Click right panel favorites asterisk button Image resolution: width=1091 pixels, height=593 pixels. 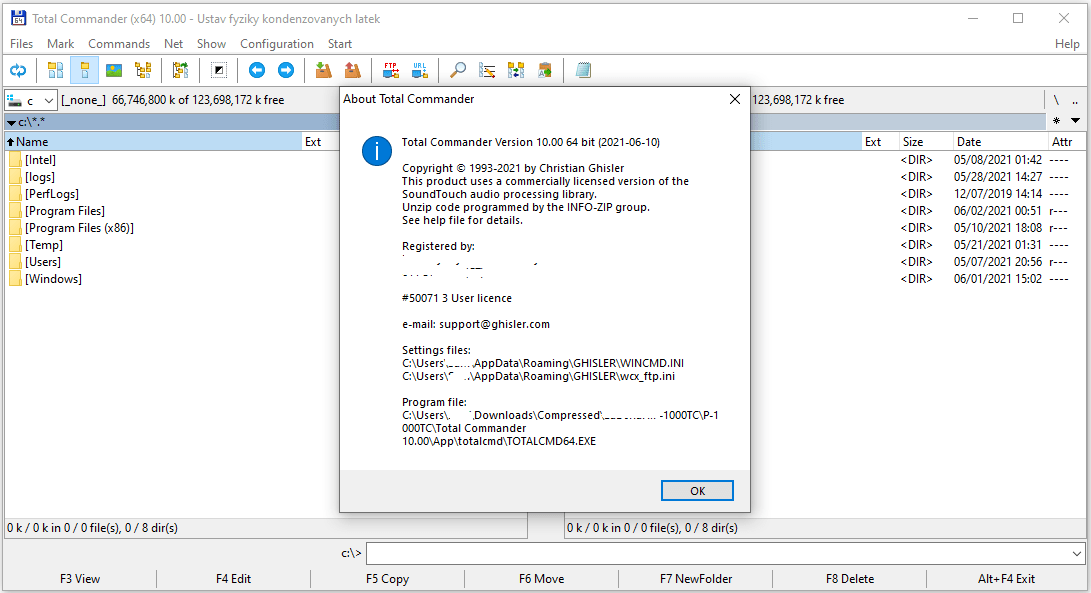pos(1056,121)
